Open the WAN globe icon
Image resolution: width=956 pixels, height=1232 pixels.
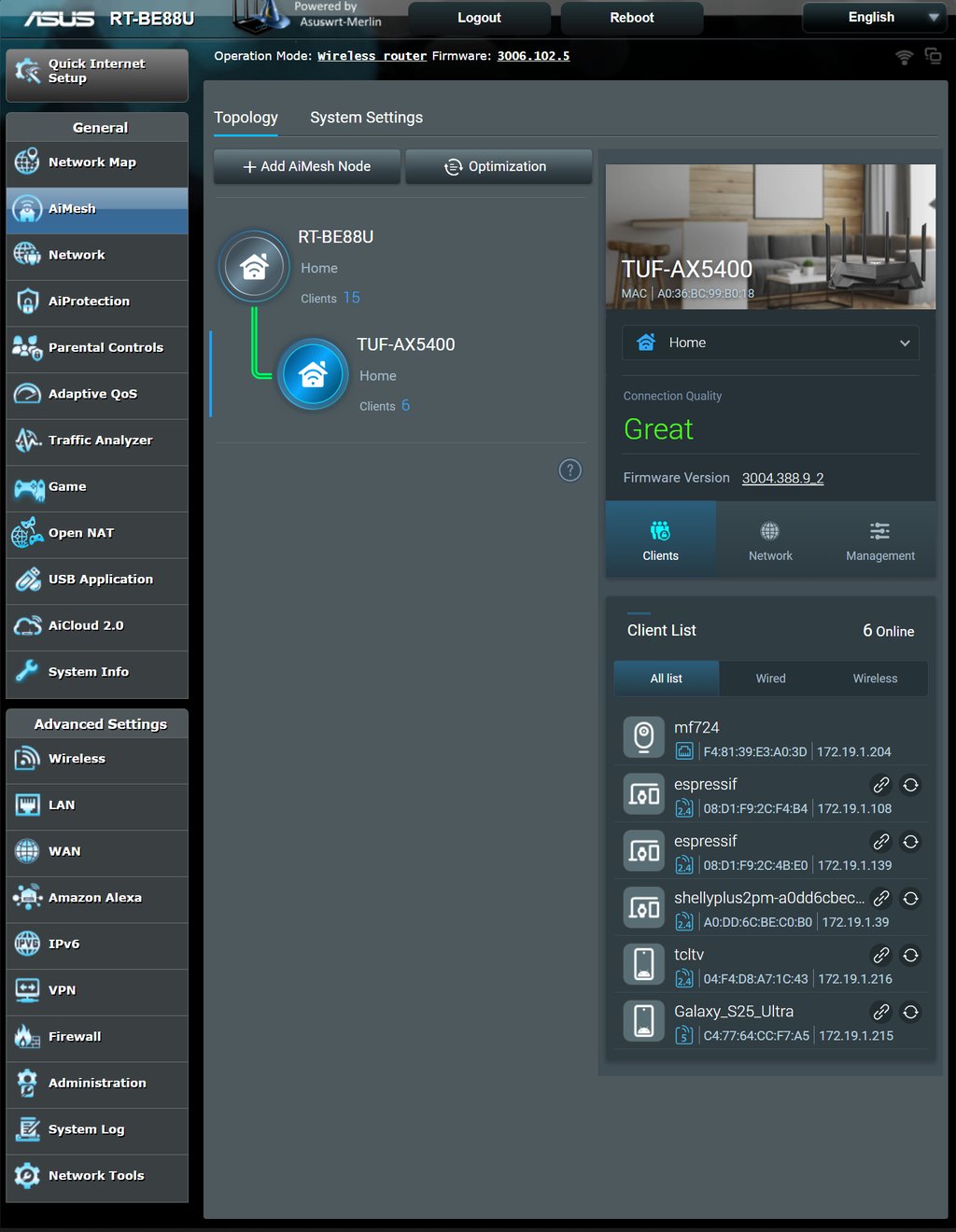coord(27,851)
